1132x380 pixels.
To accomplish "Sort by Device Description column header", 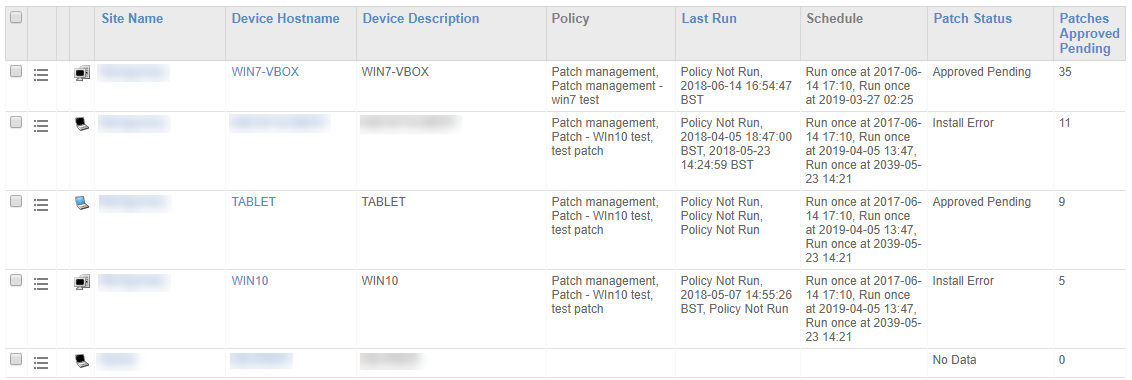I will 421,19.
